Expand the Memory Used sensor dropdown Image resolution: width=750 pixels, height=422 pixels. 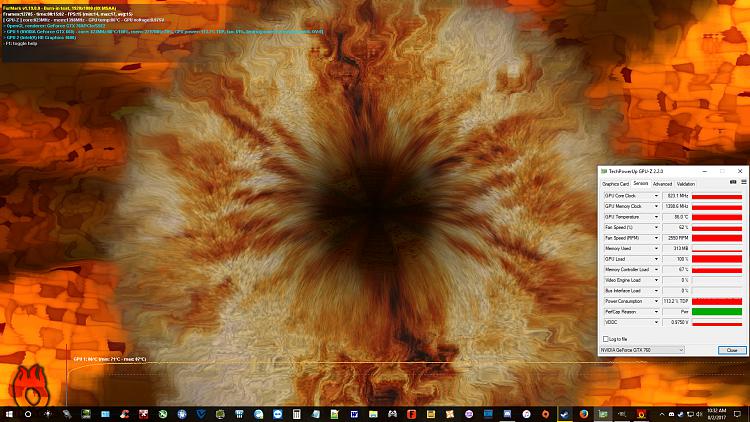[656, 248]
